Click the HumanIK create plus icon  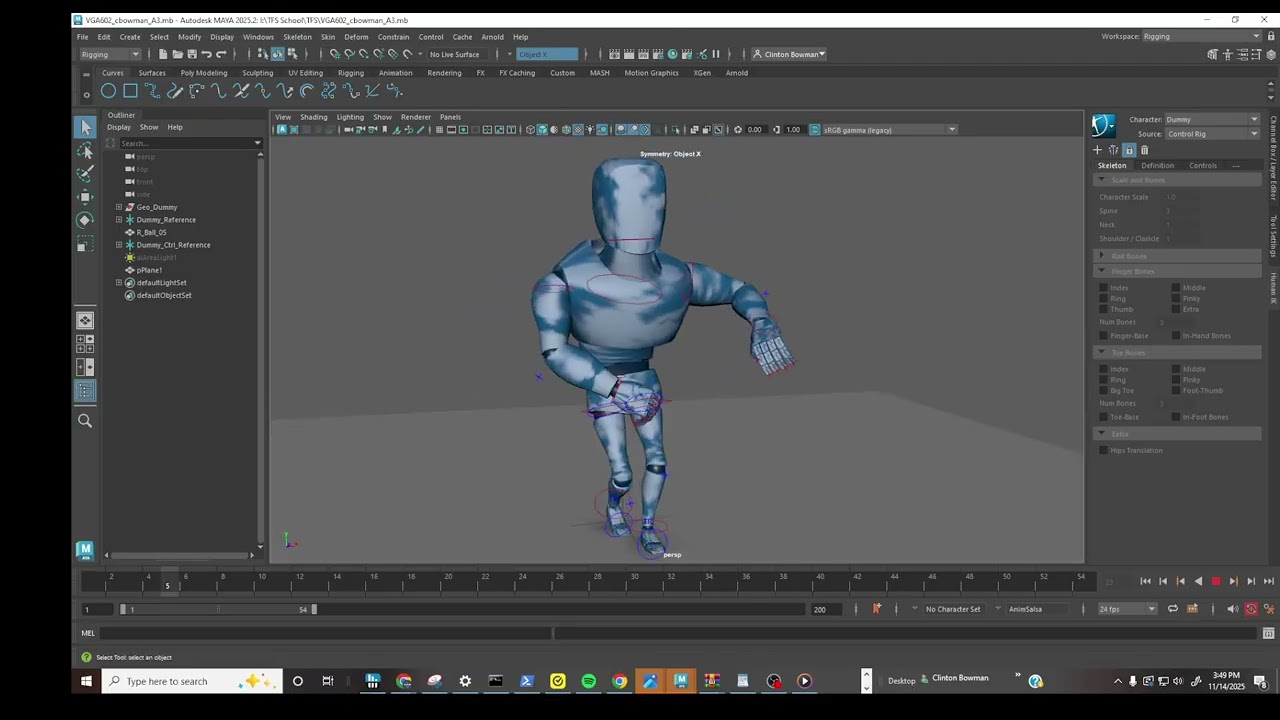[x=1097, y=150]
